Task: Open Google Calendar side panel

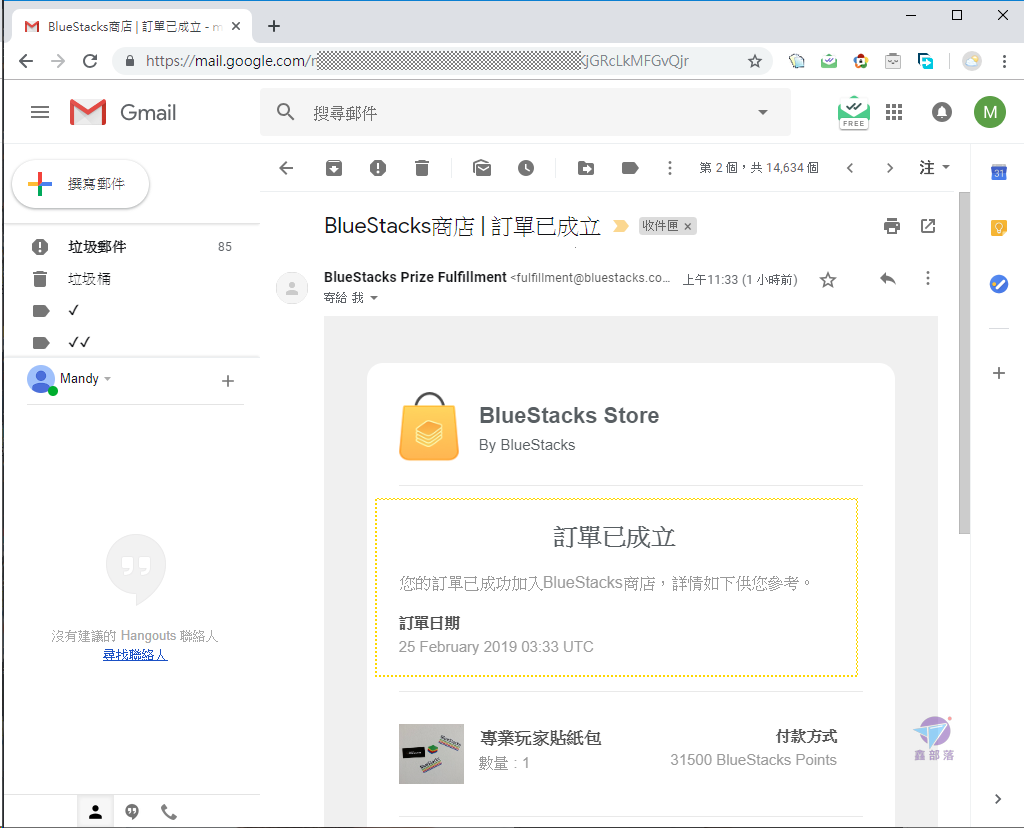Action: (999, 172)
